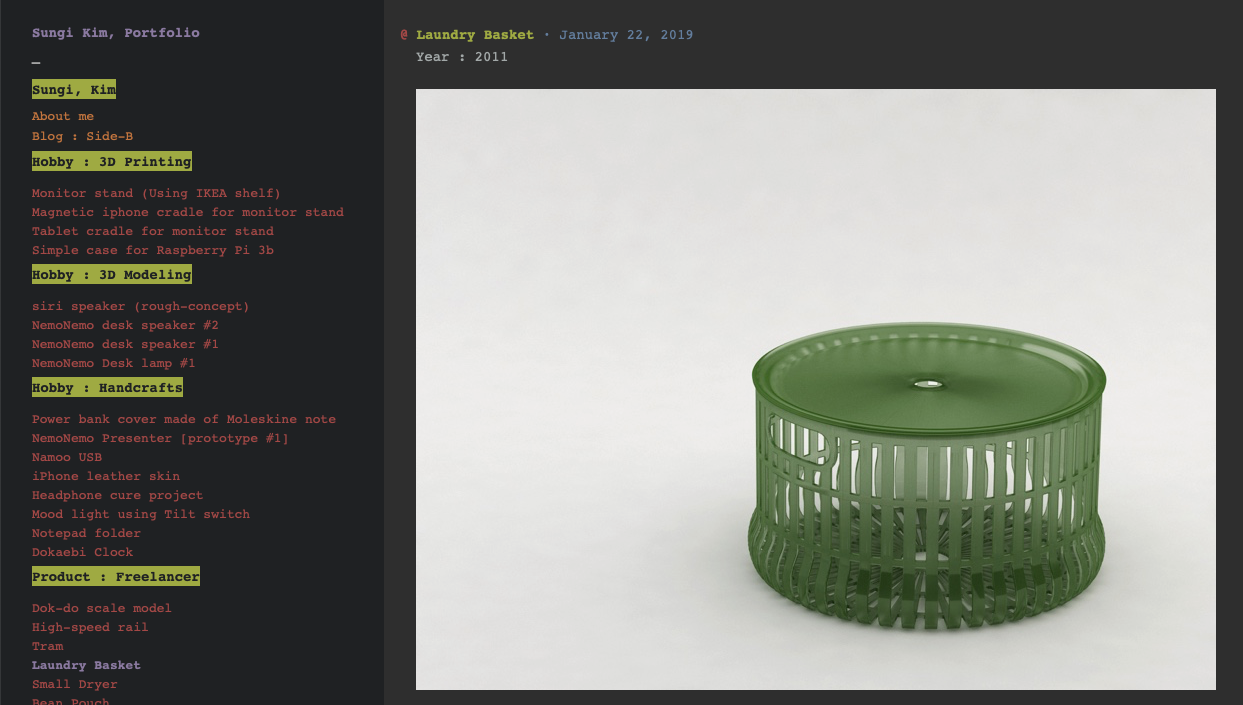Go to High-speed rail project
This screenshot has height=705, width=1243.
point(90,627)
